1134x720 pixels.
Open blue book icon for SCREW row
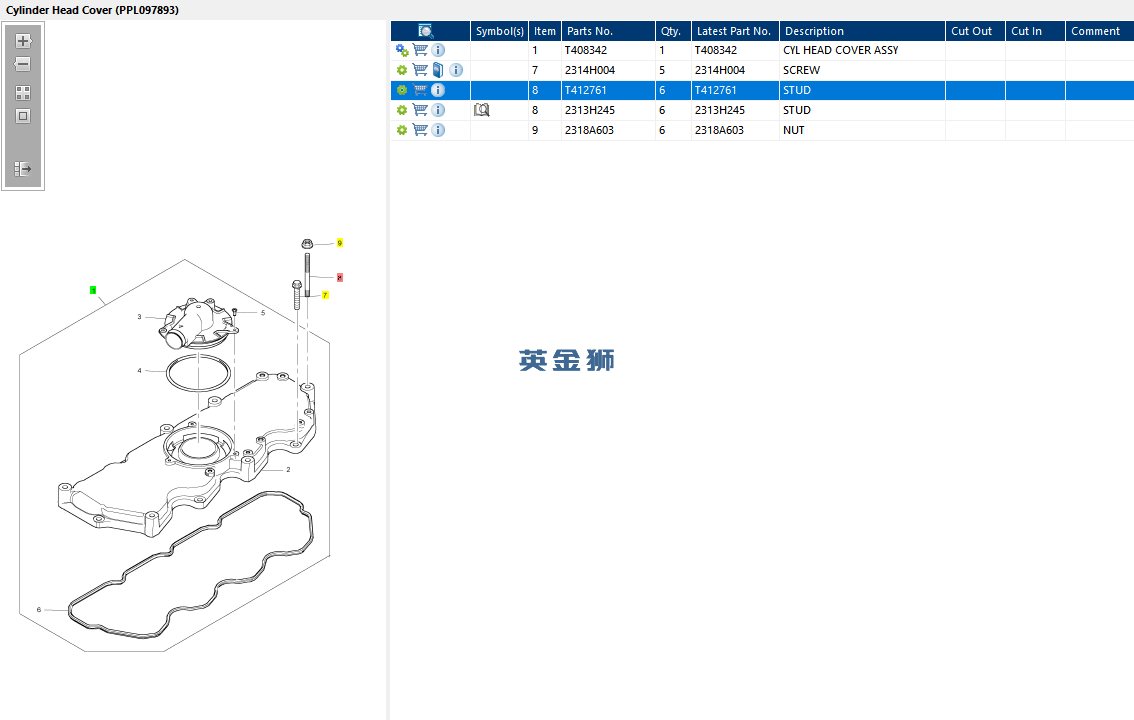click(x=438, y=70)
